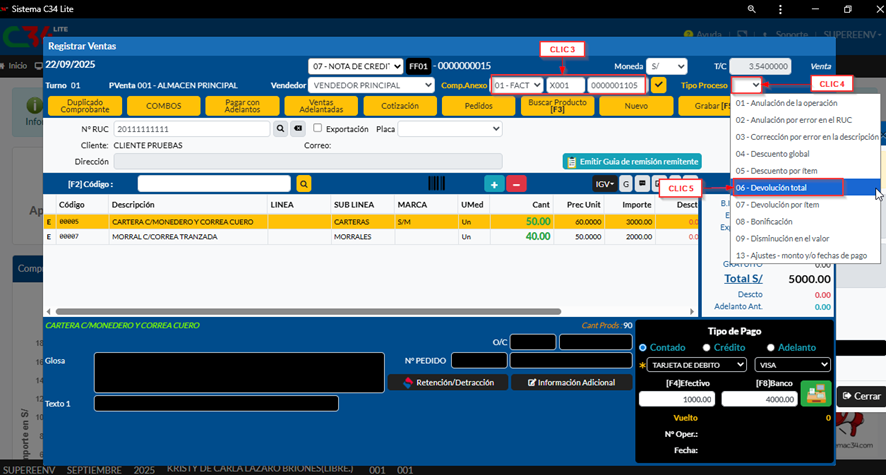This screenshot has height=475, width=886.
Task: Select the Crédito payment radio button
Action: click(706, 347)
